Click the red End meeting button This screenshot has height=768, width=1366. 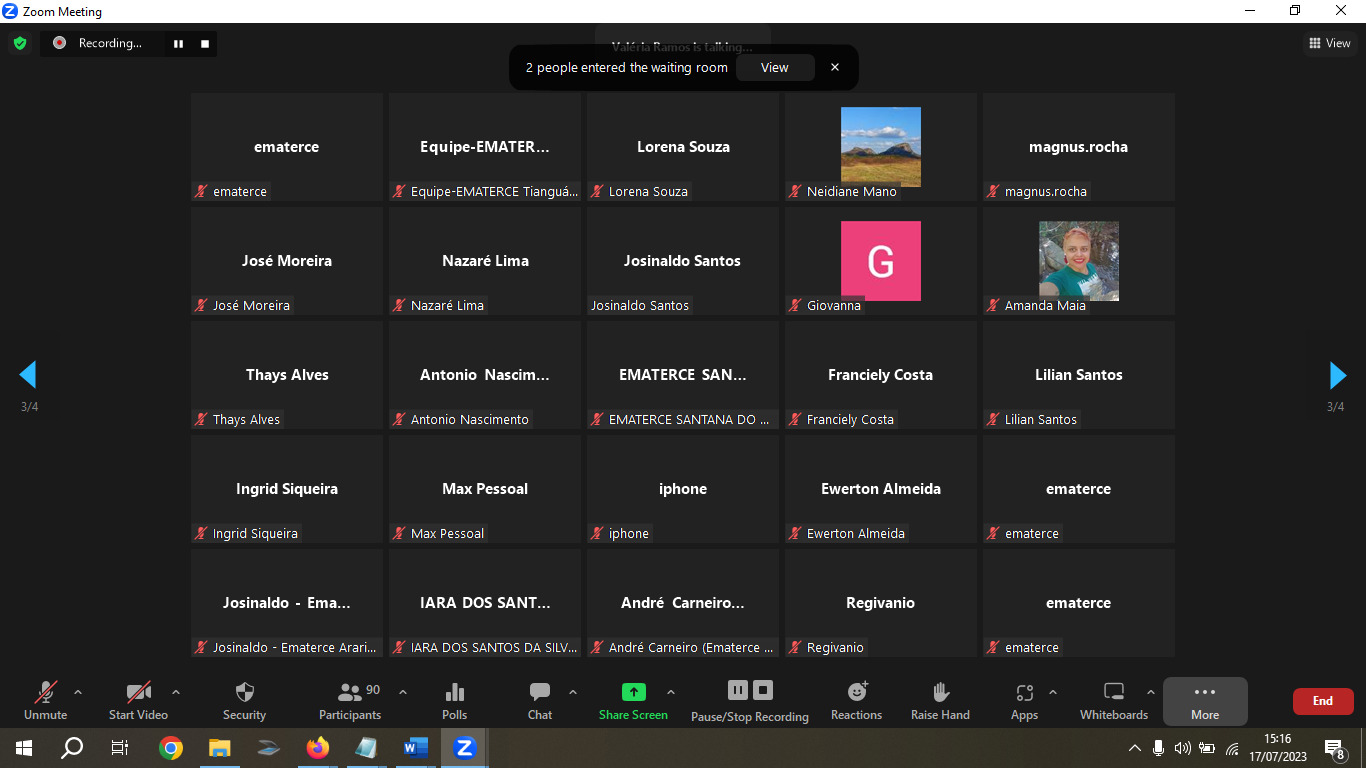pos(1322,701)
